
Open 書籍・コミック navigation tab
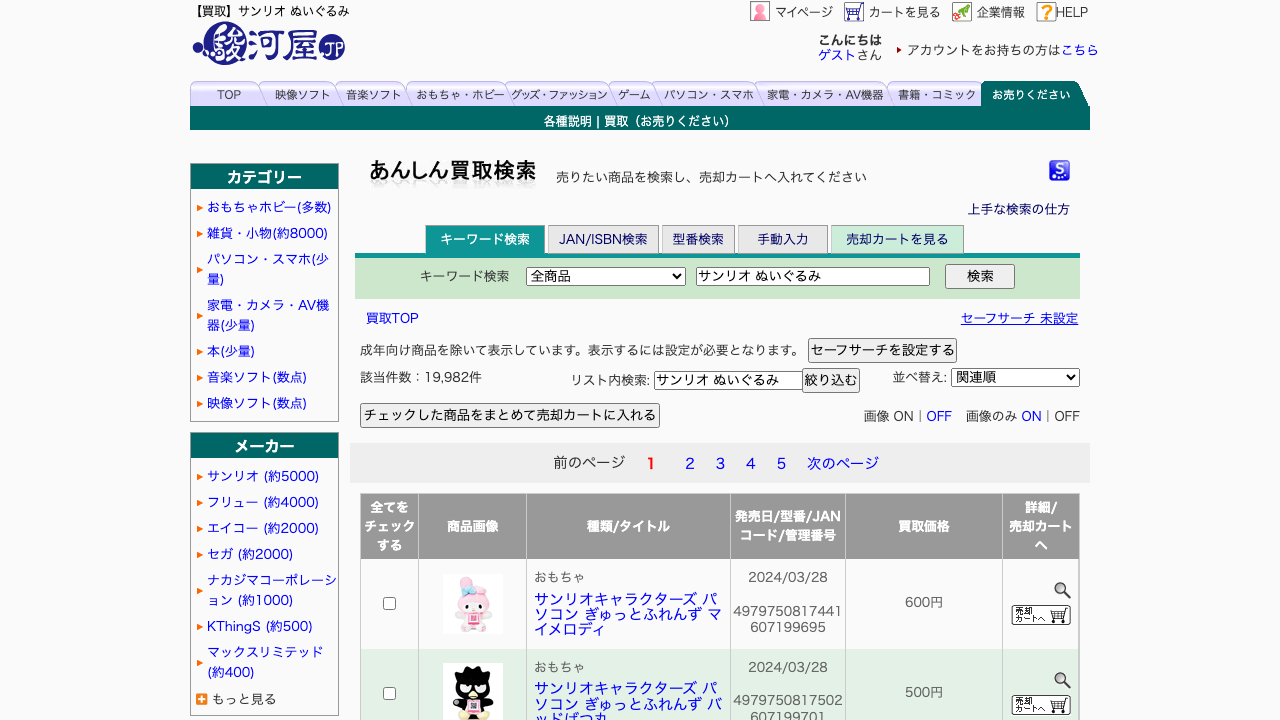click(x=937, y=94)
